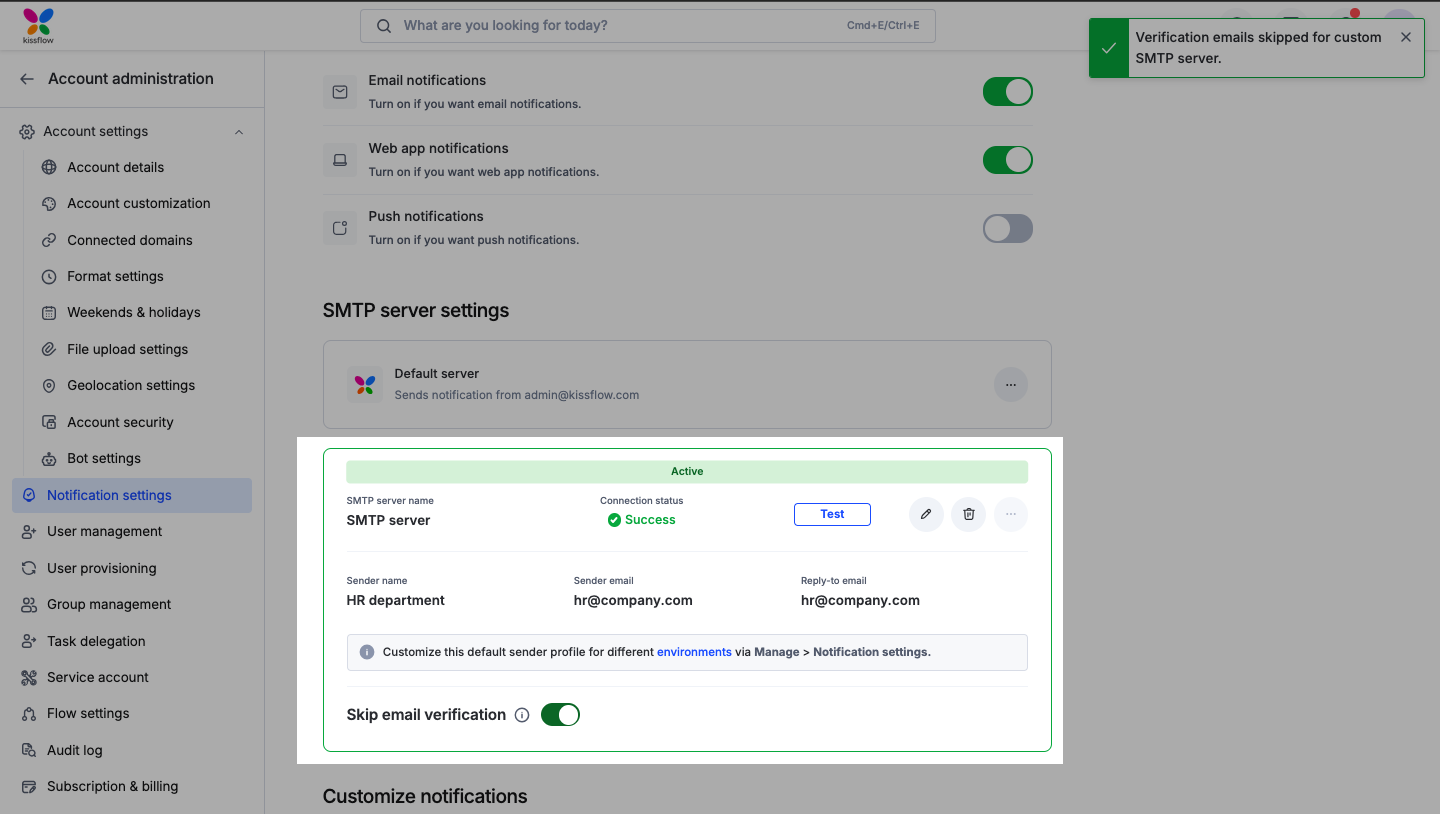Screen dimensions: 1440x814
Task: Open the Default server three-dot options
Action: (x=1011, y=385)
